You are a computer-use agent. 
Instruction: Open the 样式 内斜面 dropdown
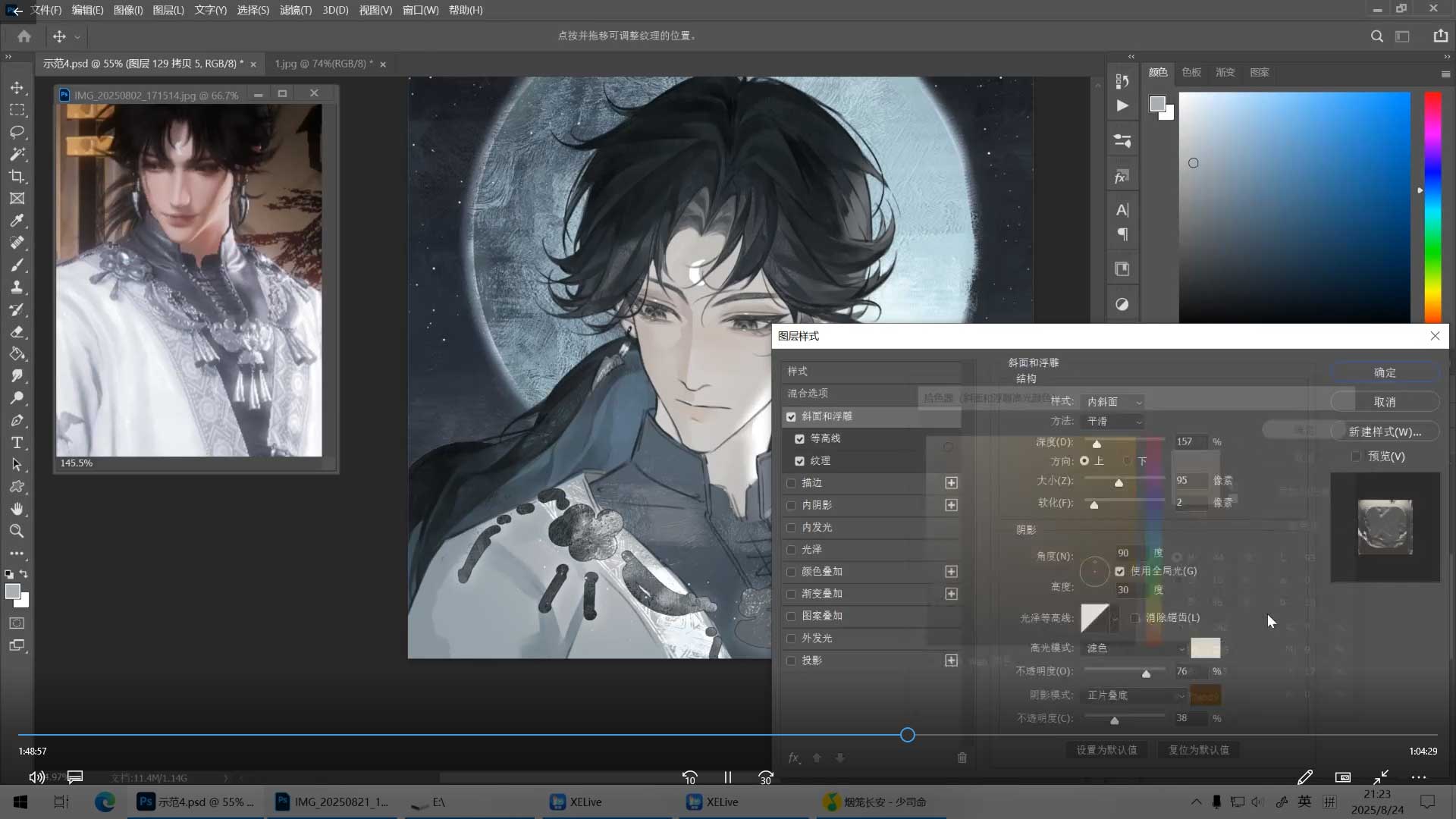point(1114,402)
